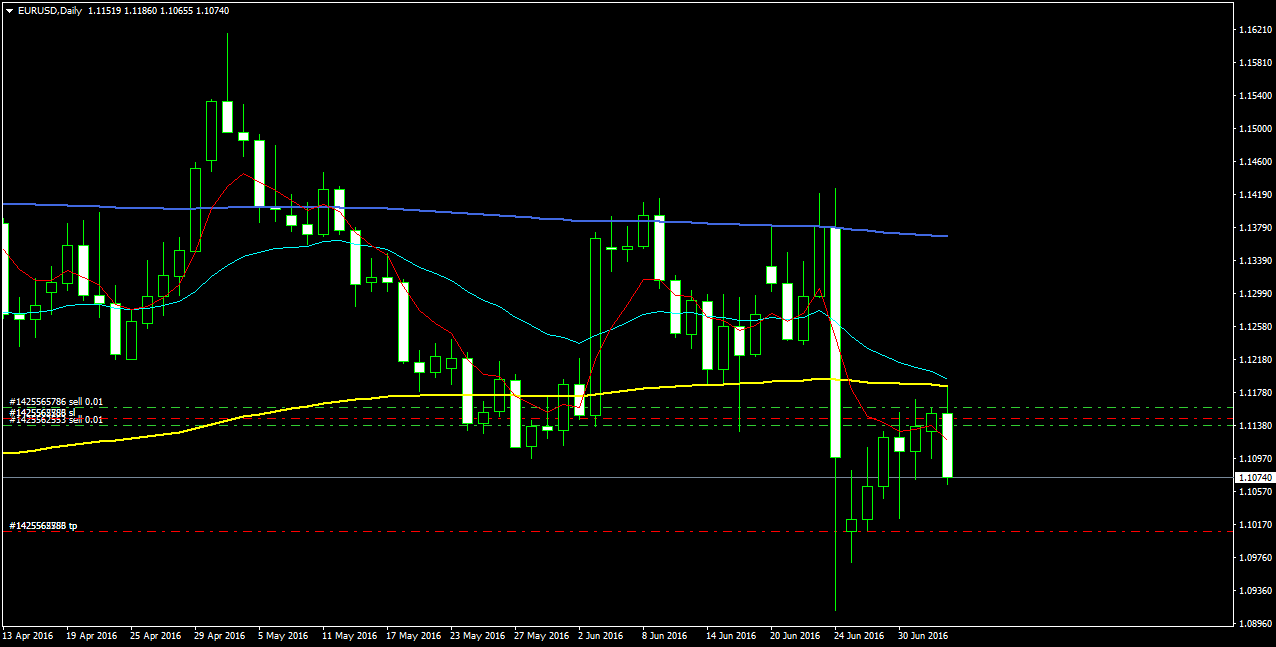This screenshot has width=1276, height=647.
Task: Click the 1.09760 price scale label
Action: coord(1256,558)
